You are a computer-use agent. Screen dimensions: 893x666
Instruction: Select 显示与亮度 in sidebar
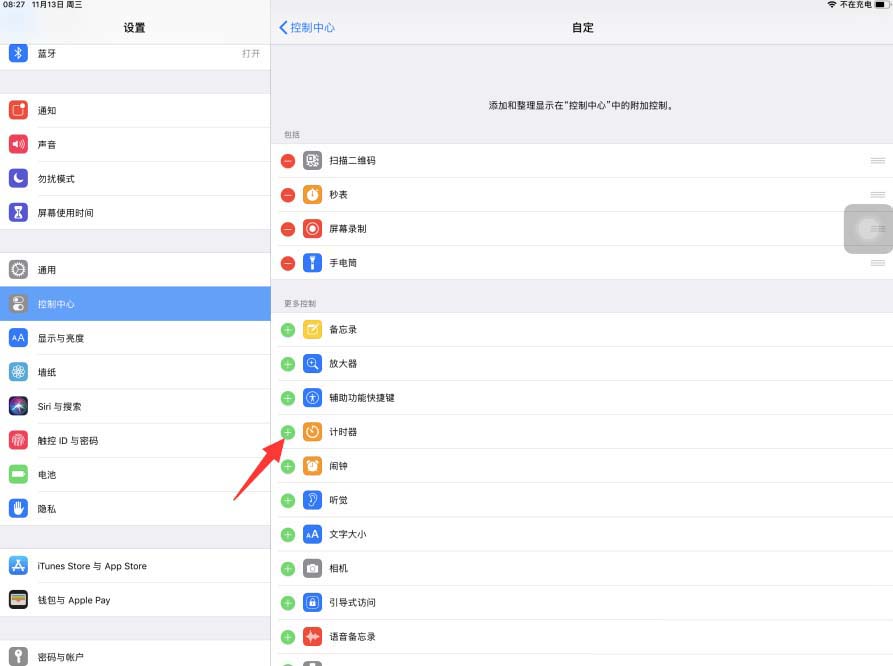[135, 338]
